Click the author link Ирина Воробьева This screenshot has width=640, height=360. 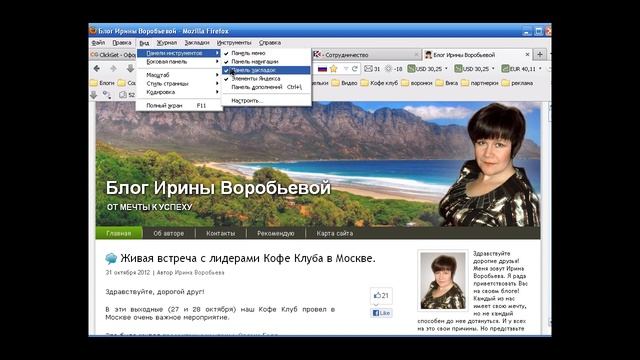[x=199, y=273]
